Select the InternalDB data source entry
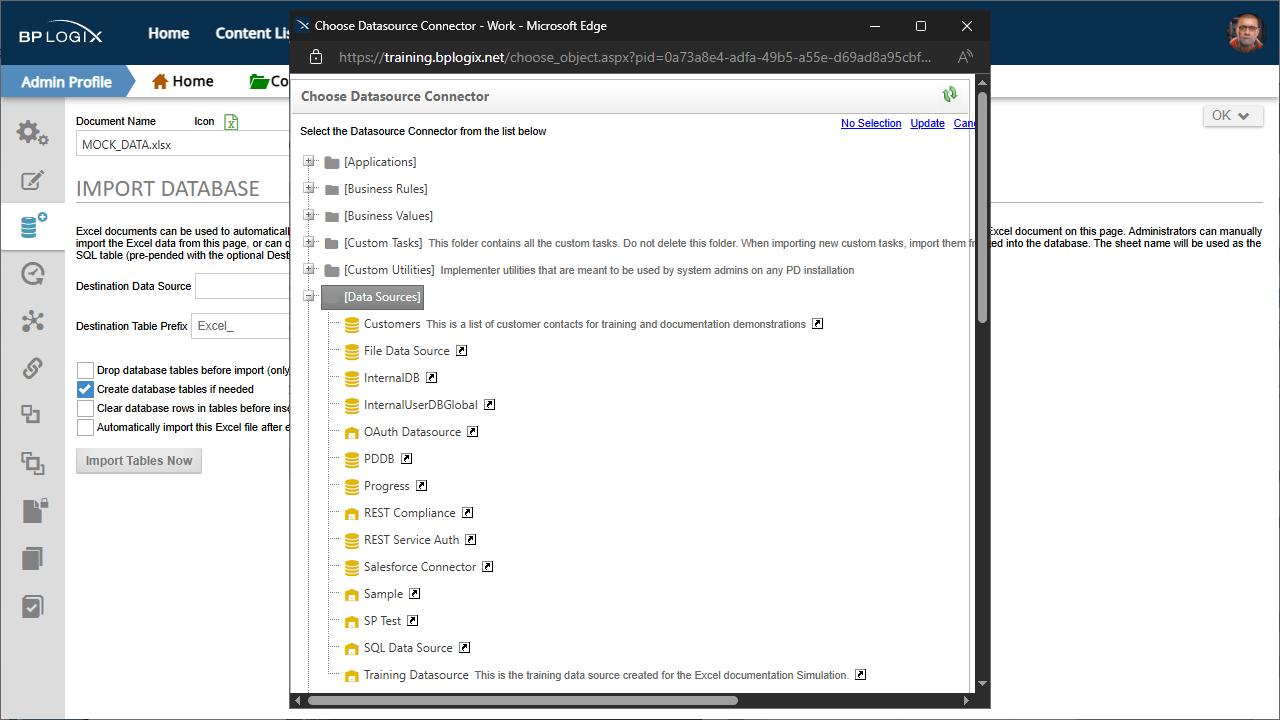The image size is (1280, 720). click(x=392, y=378)
